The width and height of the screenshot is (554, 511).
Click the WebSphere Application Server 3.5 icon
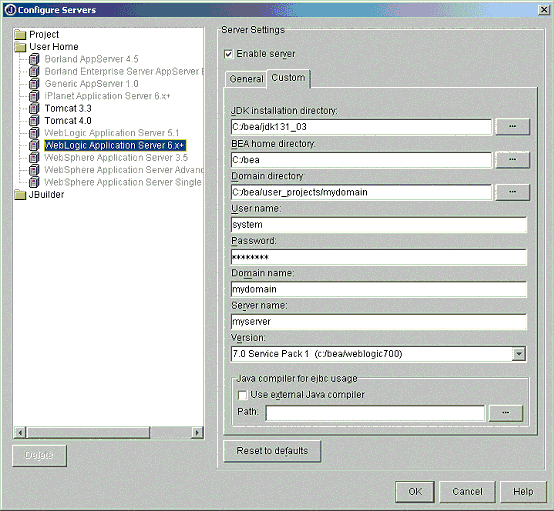(x=34, y=158)
